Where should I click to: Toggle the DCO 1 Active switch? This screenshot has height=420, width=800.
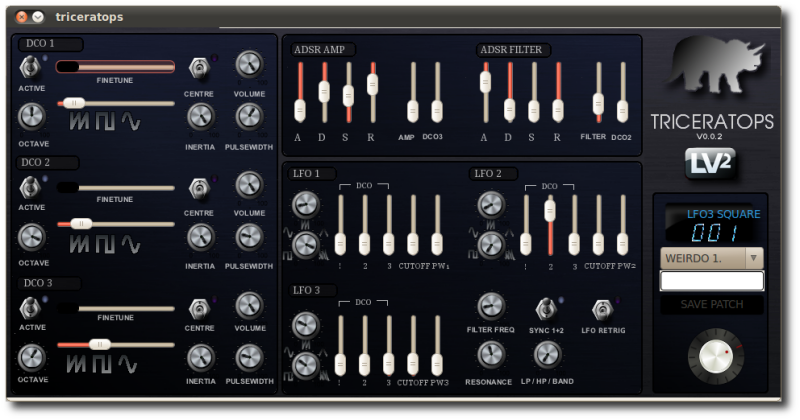click(30, 68)
